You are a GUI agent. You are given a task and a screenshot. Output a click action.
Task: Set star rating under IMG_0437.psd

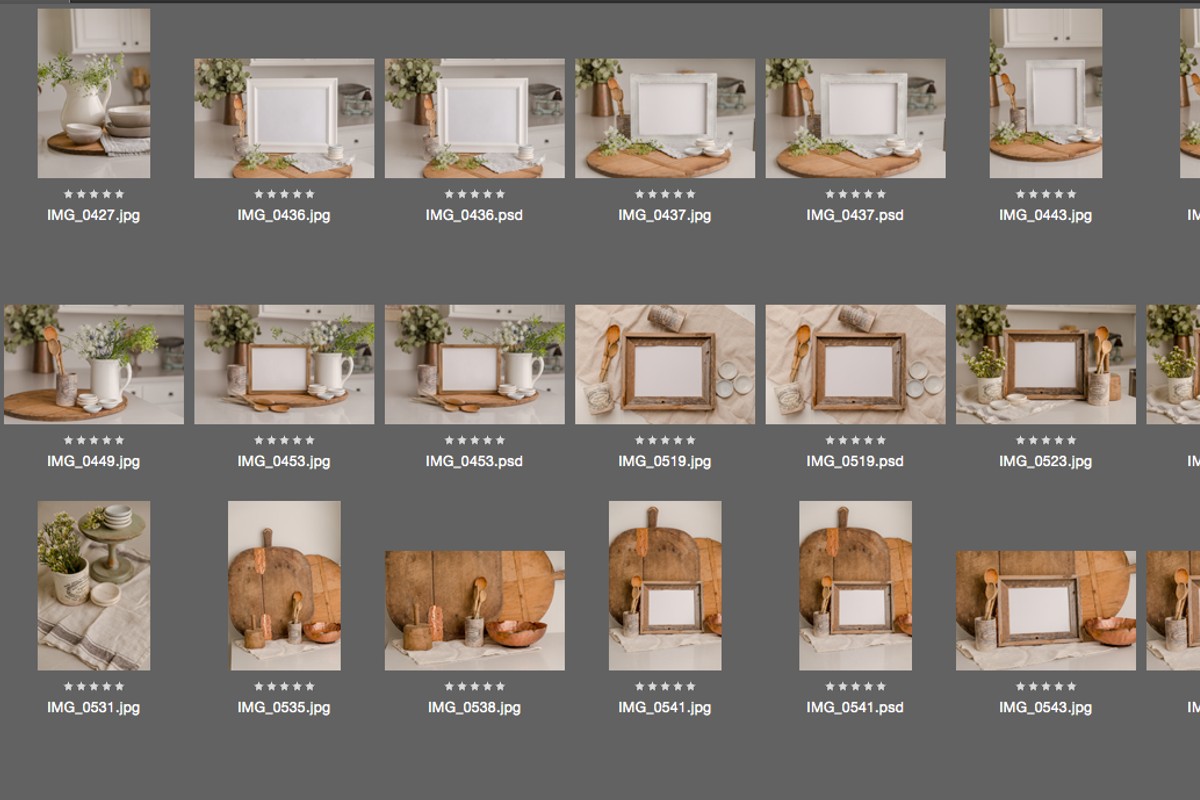pyautogui.click(x=855, y=194)
